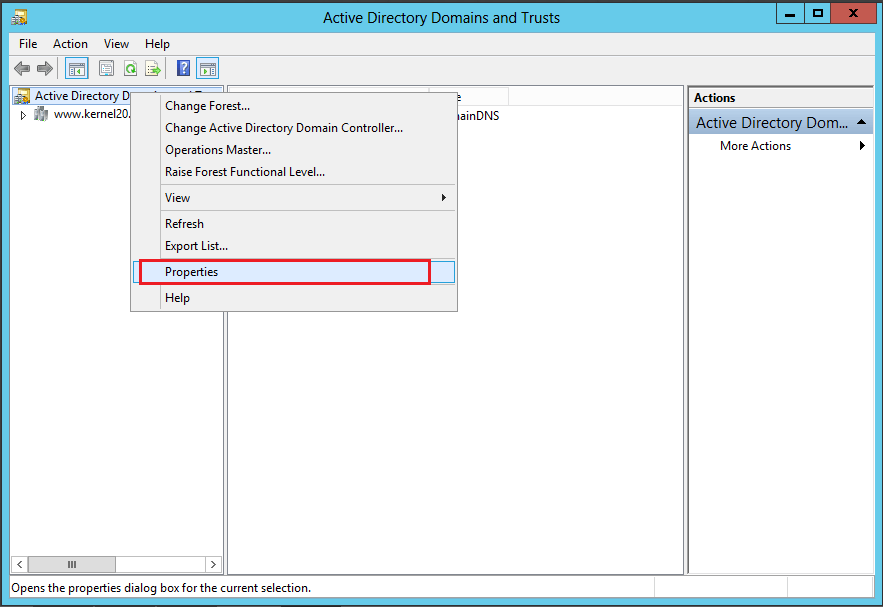Click the MMC application icon in title bar
Image resolution: width=883 pixels, height=607 pixels.
tap(19, 17)
